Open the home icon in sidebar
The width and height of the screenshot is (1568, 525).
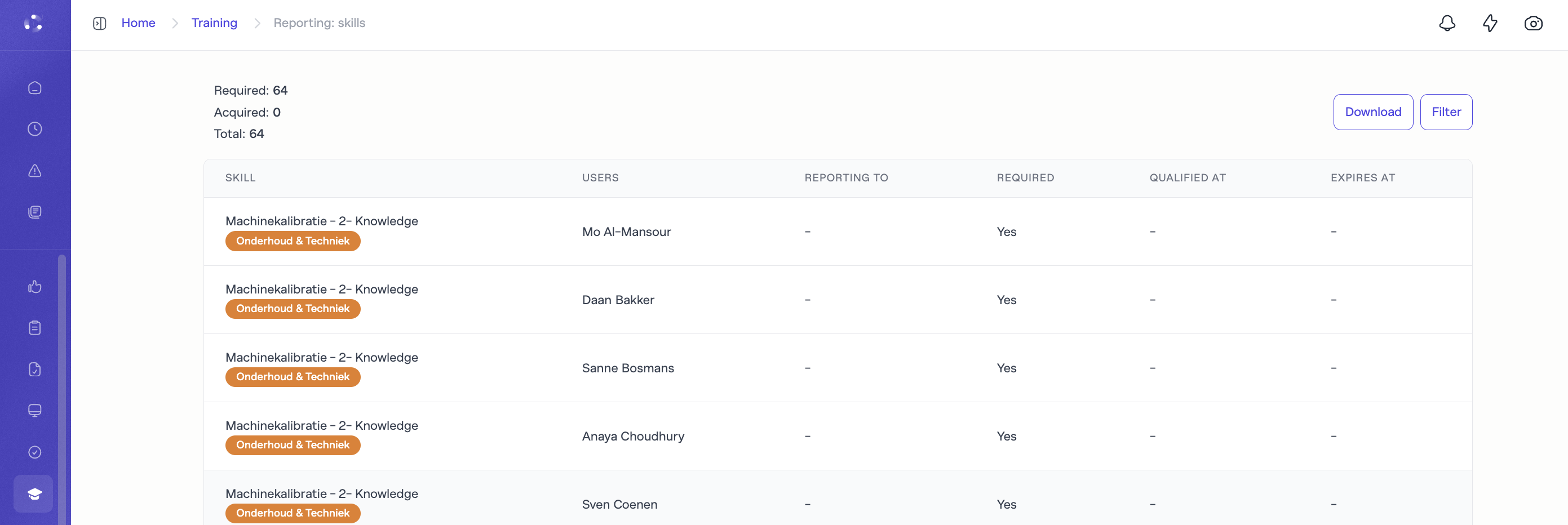(x=35, y=88)
